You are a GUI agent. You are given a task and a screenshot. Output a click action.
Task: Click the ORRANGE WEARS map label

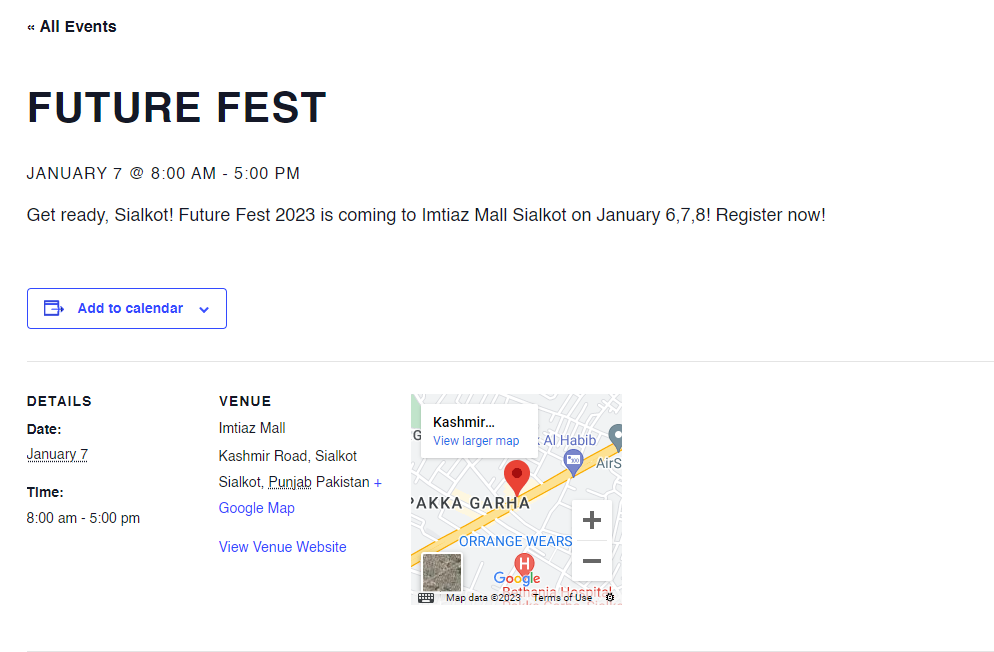pyautogui.click(x=515, y=541)
